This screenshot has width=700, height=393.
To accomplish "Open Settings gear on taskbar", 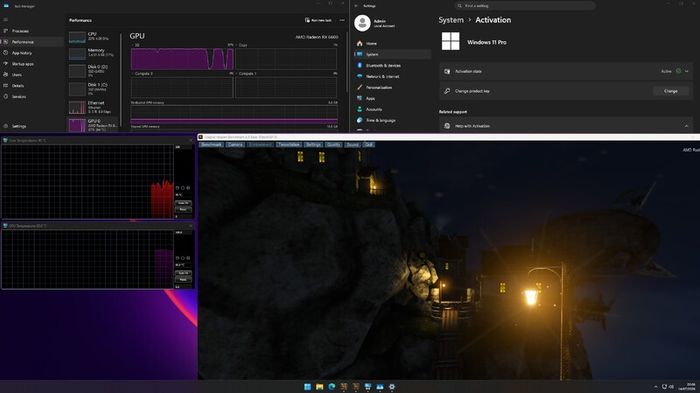I will 392,387.
